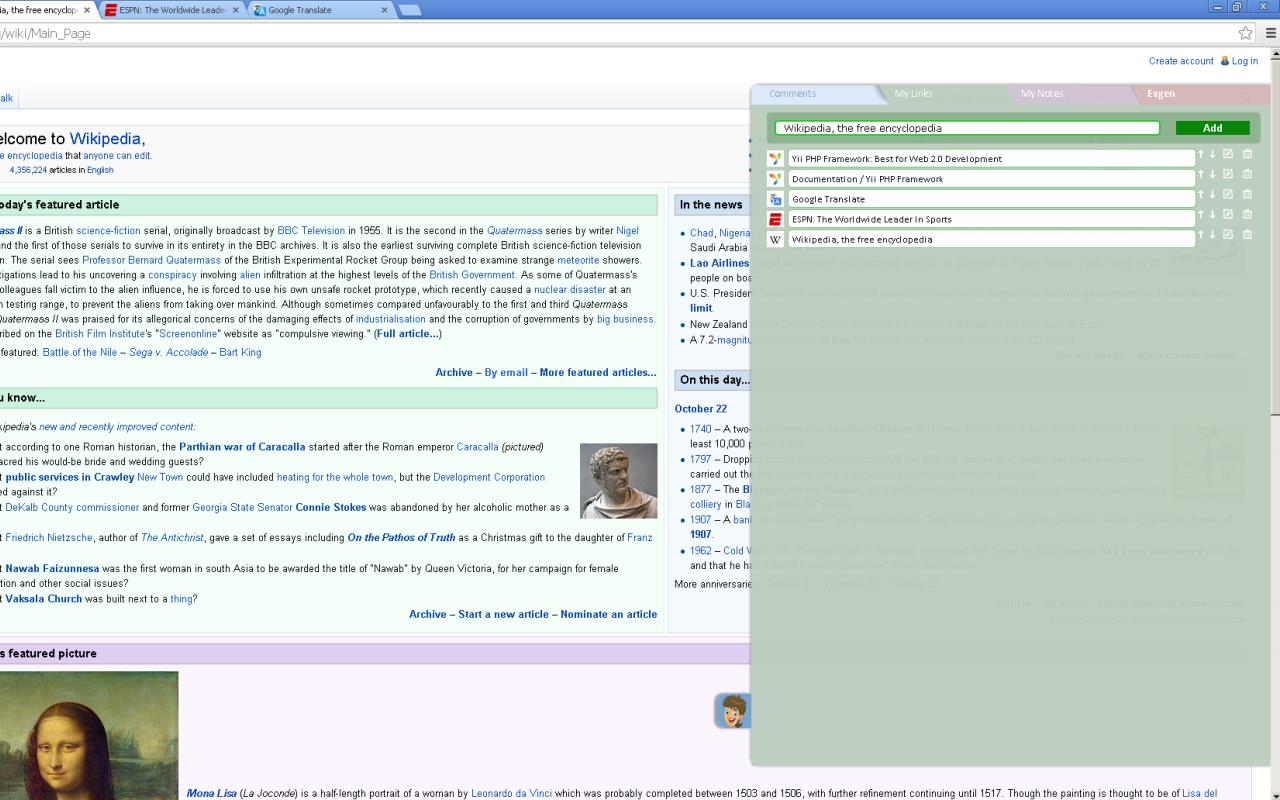
Task: Click the ESPN favicon in links list
Action: pyautogui.click(x=775, y=219)
